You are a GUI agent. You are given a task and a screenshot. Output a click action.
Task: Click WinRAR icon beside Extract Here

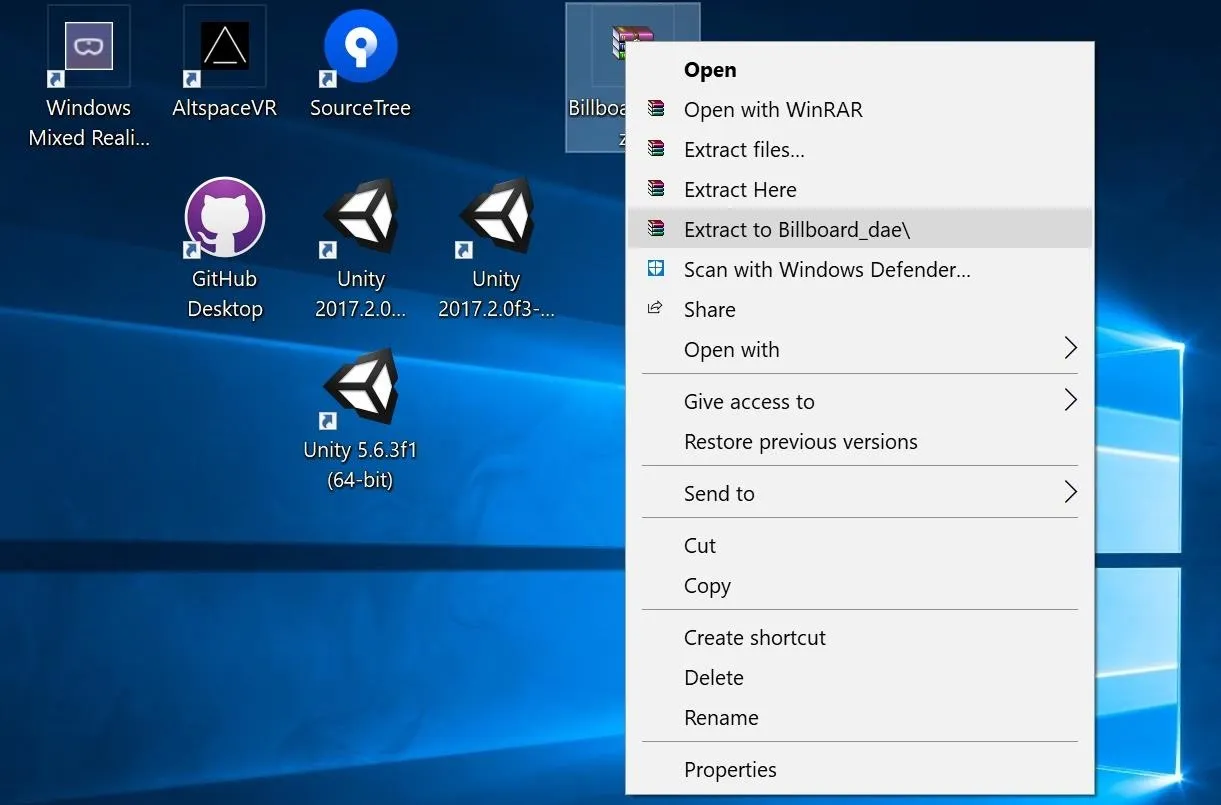coord(656,189)
